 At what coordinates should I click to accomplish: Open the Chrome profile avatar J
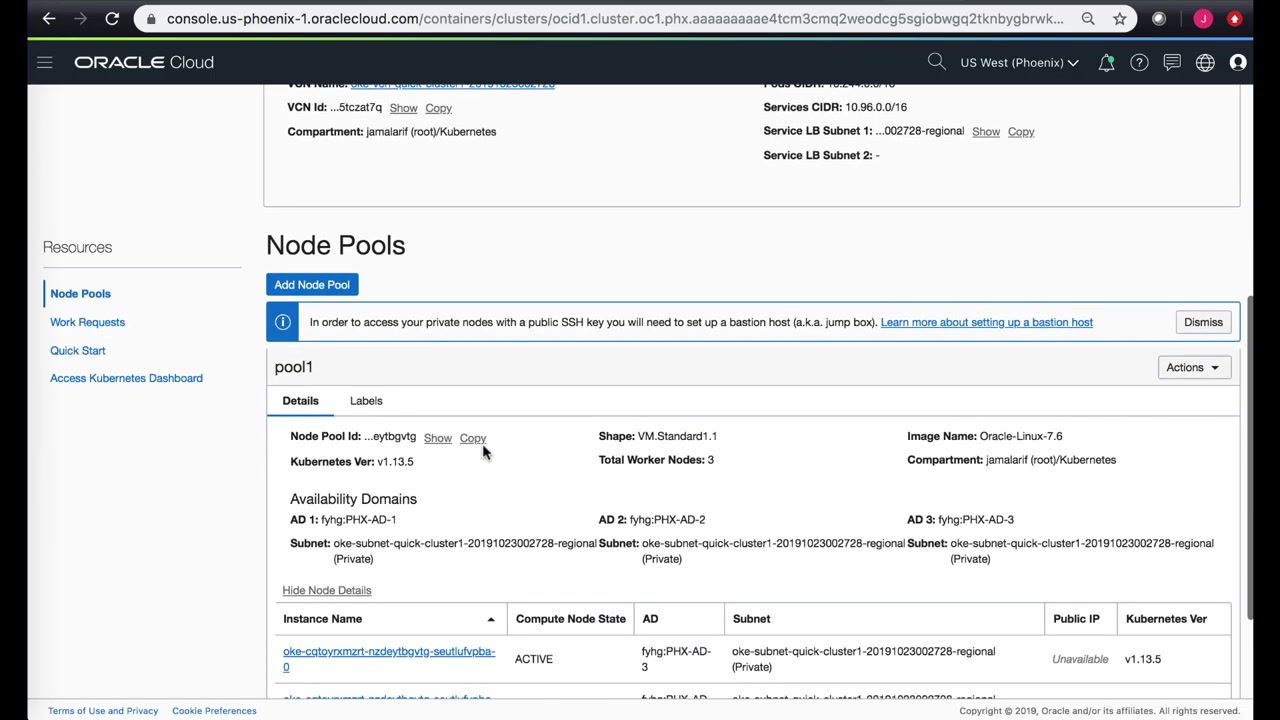click(1203, 18)
